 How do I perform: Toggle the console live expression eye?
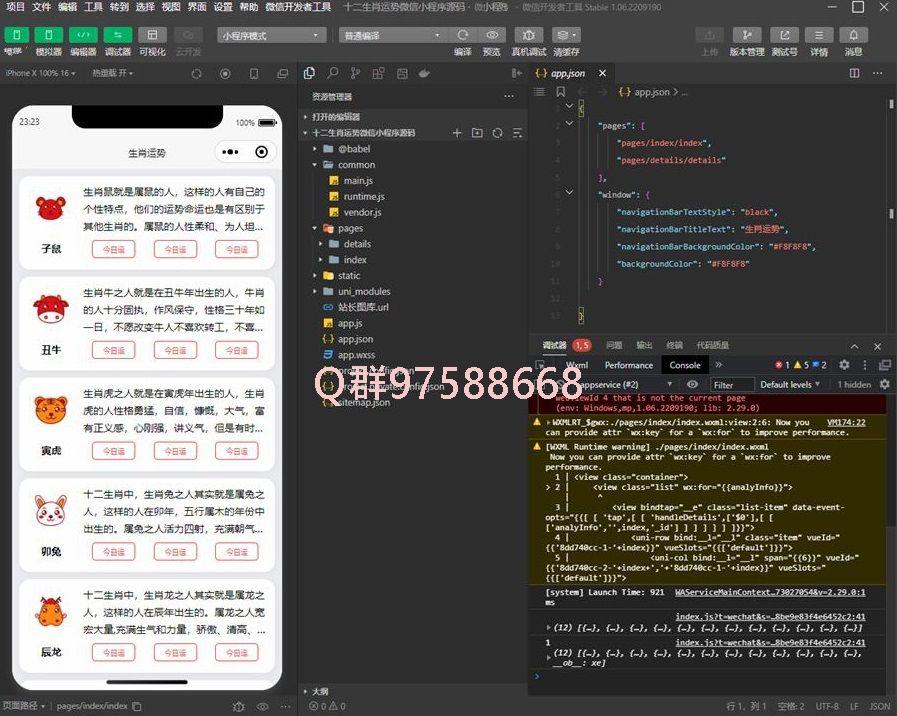coord(692,384)
